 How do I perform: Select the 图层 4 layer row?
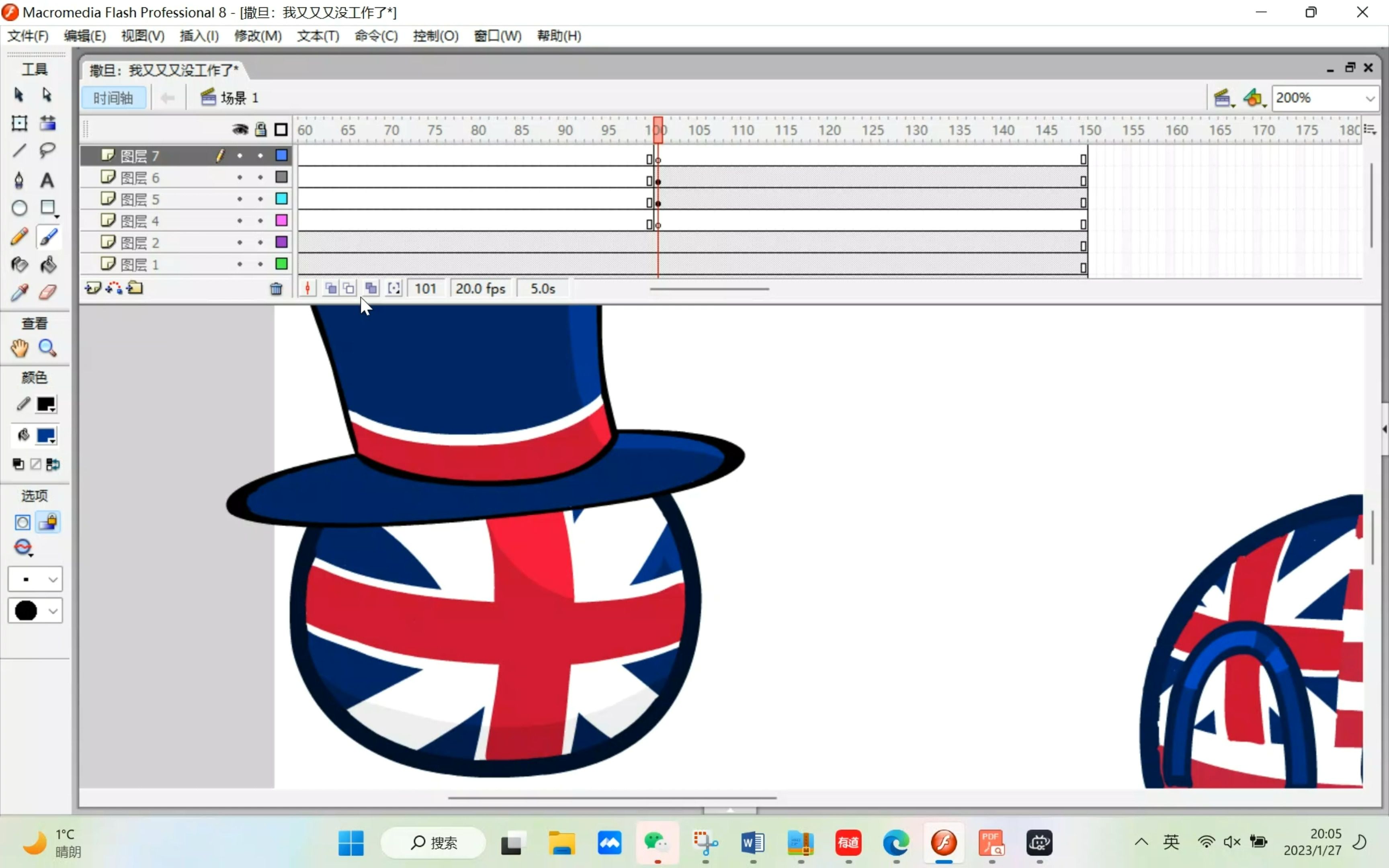(185, 221)
